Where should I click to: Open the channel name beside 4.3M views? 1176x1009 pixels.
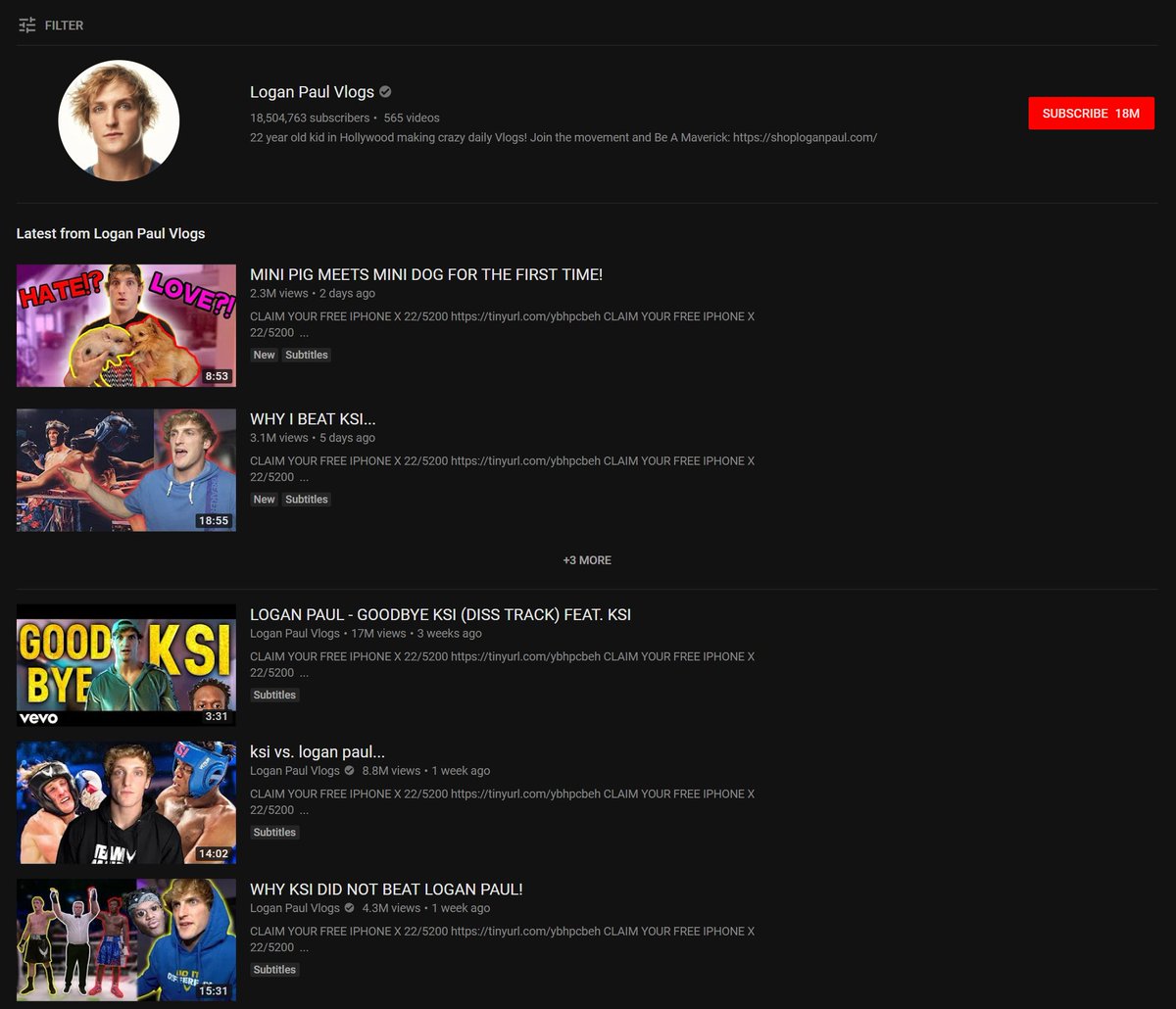pyautogui.click(x=295, y=908)
